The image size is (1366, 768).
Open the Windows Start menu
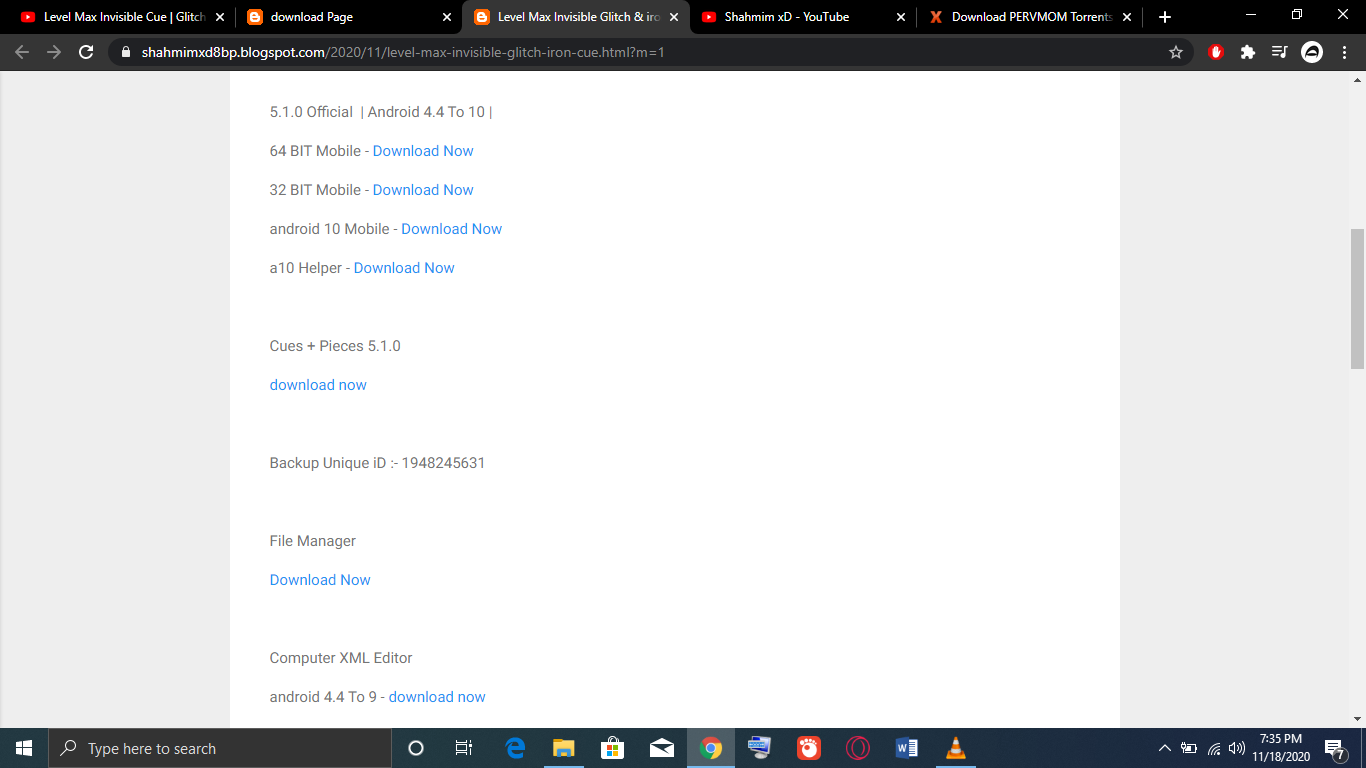click(24, 748)
